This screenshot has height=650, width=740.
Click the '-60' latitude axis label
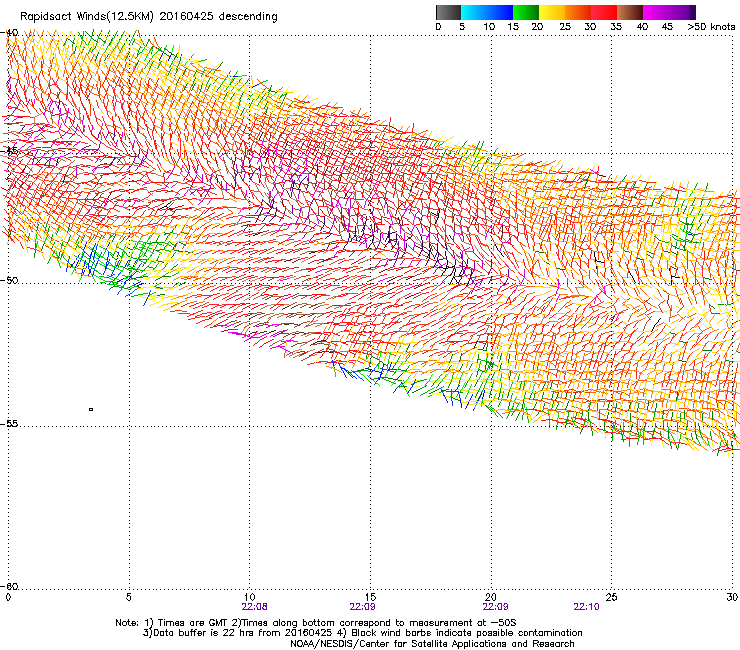[x=9, y=586]
